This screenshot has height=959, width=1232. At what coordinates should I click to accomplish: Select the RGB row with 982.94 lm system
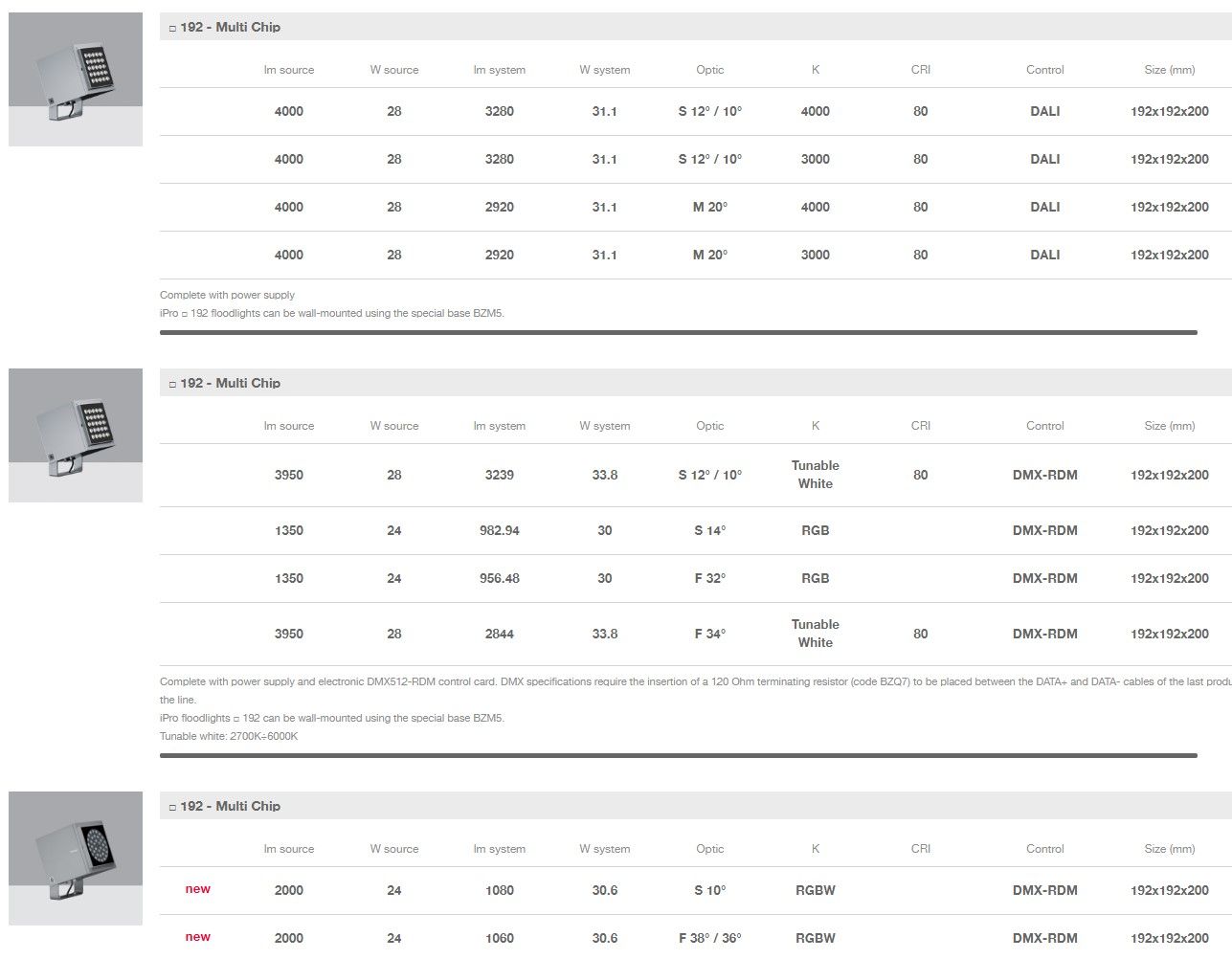coord(499,530)
